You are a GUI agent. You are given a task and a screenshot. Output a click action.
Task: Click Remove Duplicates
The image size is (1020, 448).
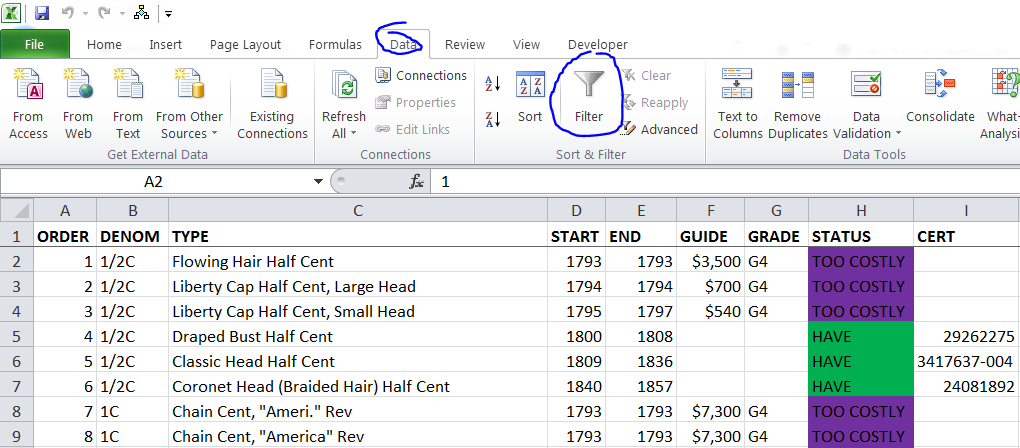coord(798,103)
